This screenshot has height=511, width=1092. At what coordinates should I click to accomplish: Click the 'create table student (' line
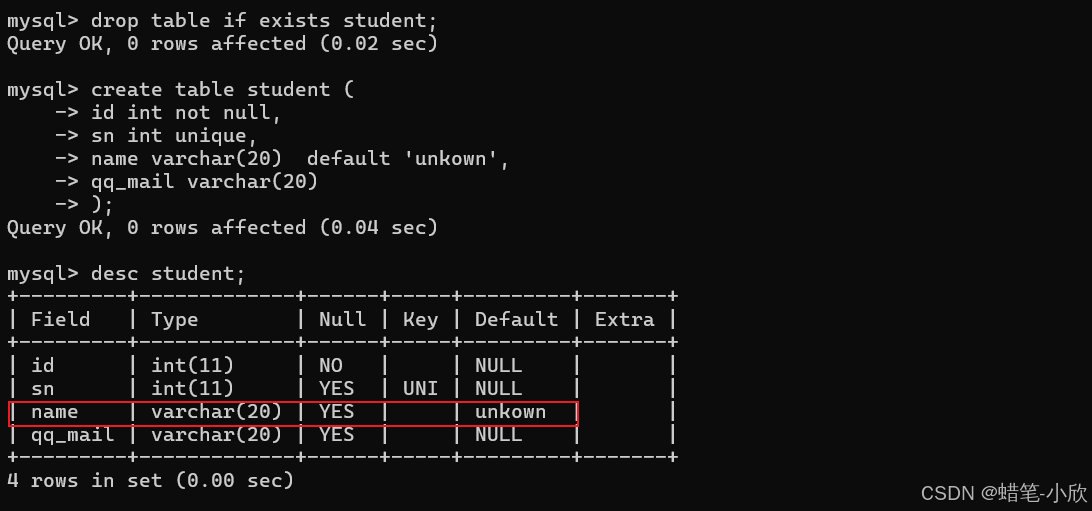point(222,90)
